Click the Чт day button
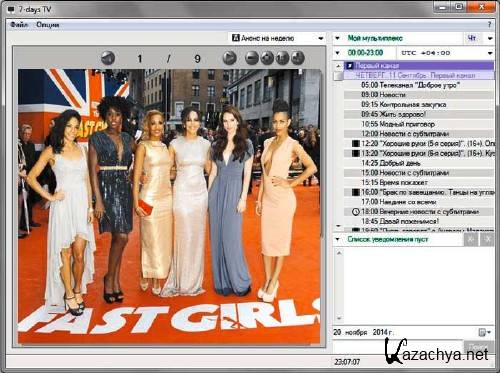Image resolution: width=500 pixels, height=373 pixels. [472, 38]
